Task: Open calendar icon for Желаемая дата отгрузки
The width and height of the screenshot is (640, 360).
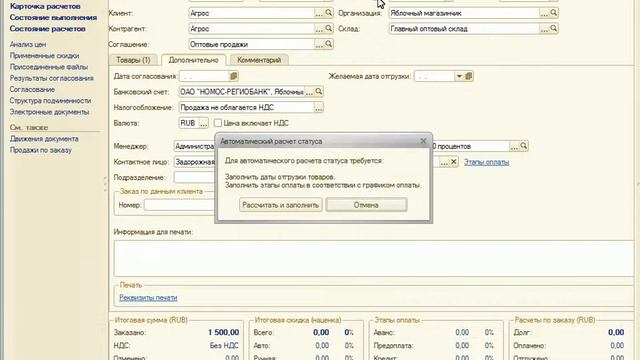Action: tap(469, 76)
